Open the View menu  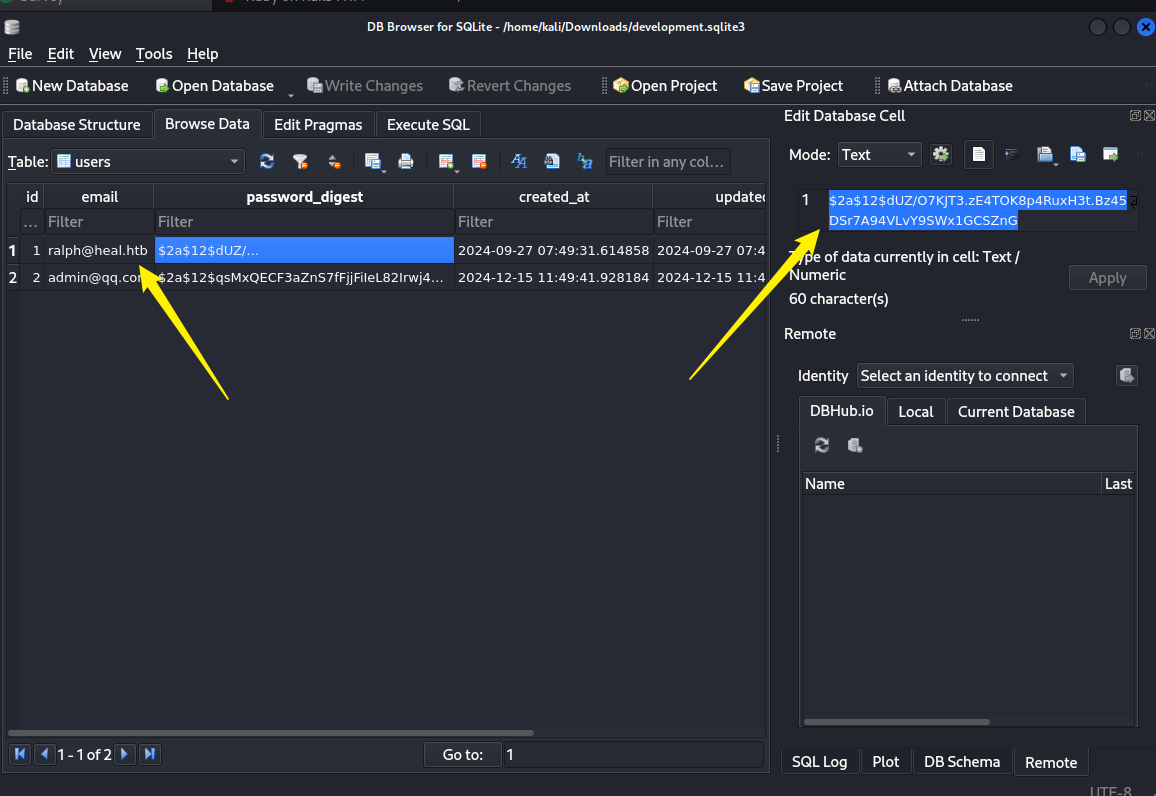[105, 54]
